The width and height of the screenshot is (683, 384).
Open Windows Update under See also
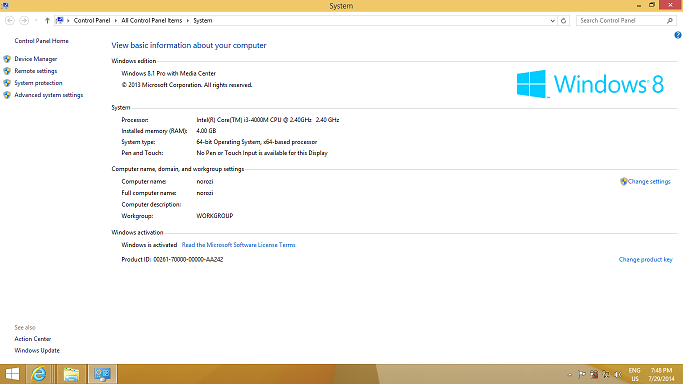click(x=37, y=350)
